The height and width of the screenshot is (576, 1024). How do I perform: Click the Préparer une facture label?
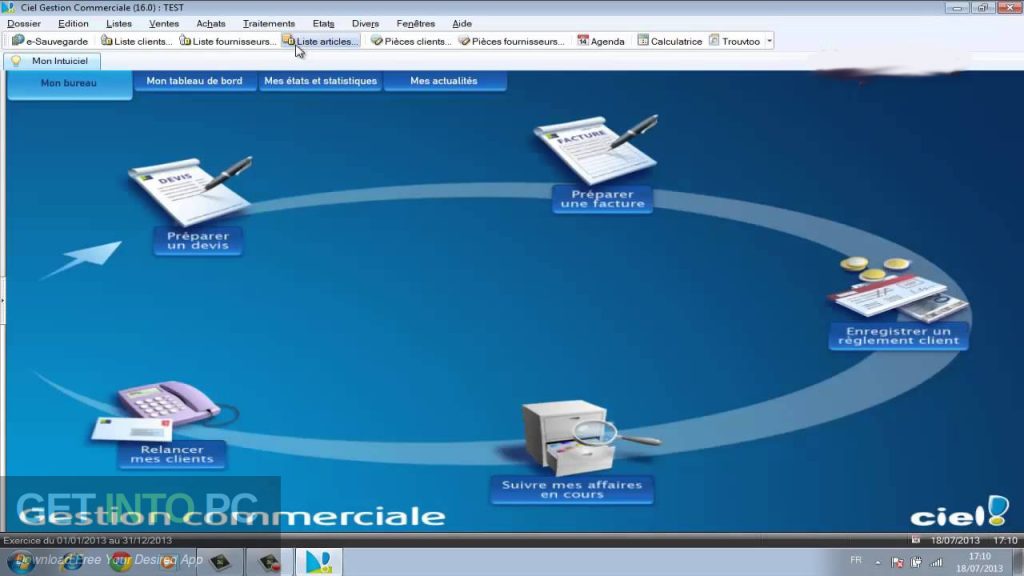tap(602, 199)
